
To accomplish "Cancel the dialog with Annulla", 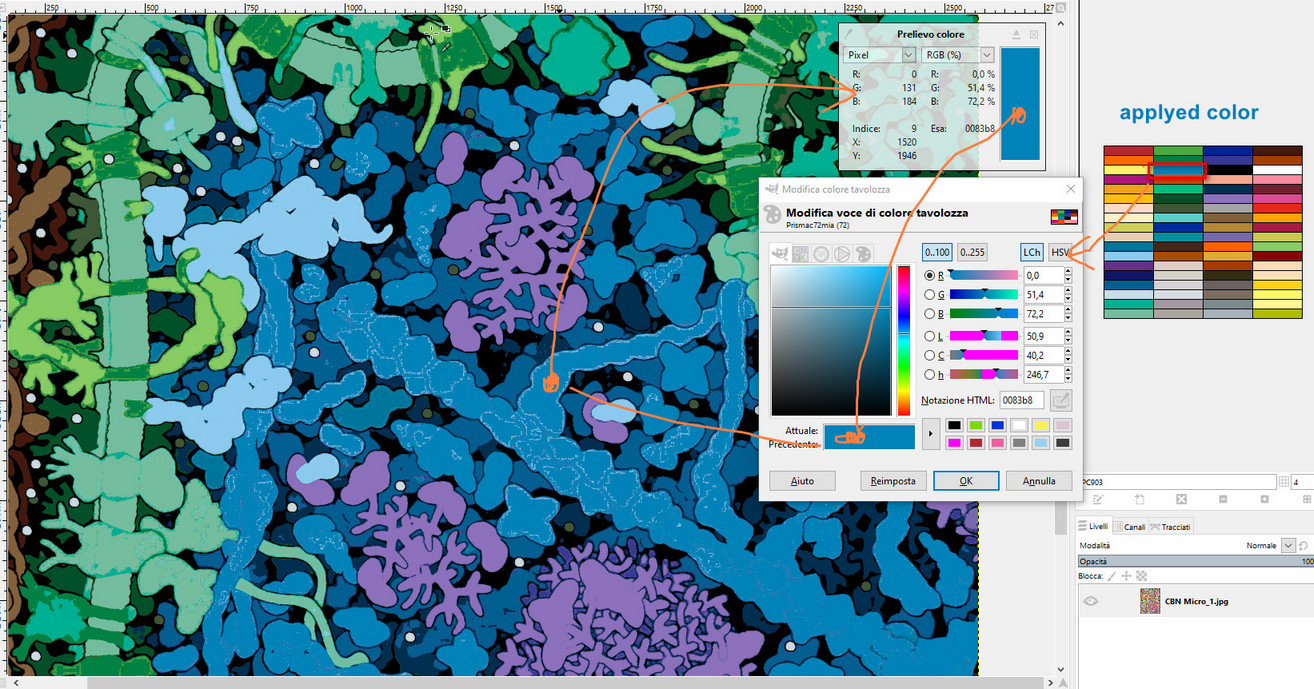I will pos(1039,481).
